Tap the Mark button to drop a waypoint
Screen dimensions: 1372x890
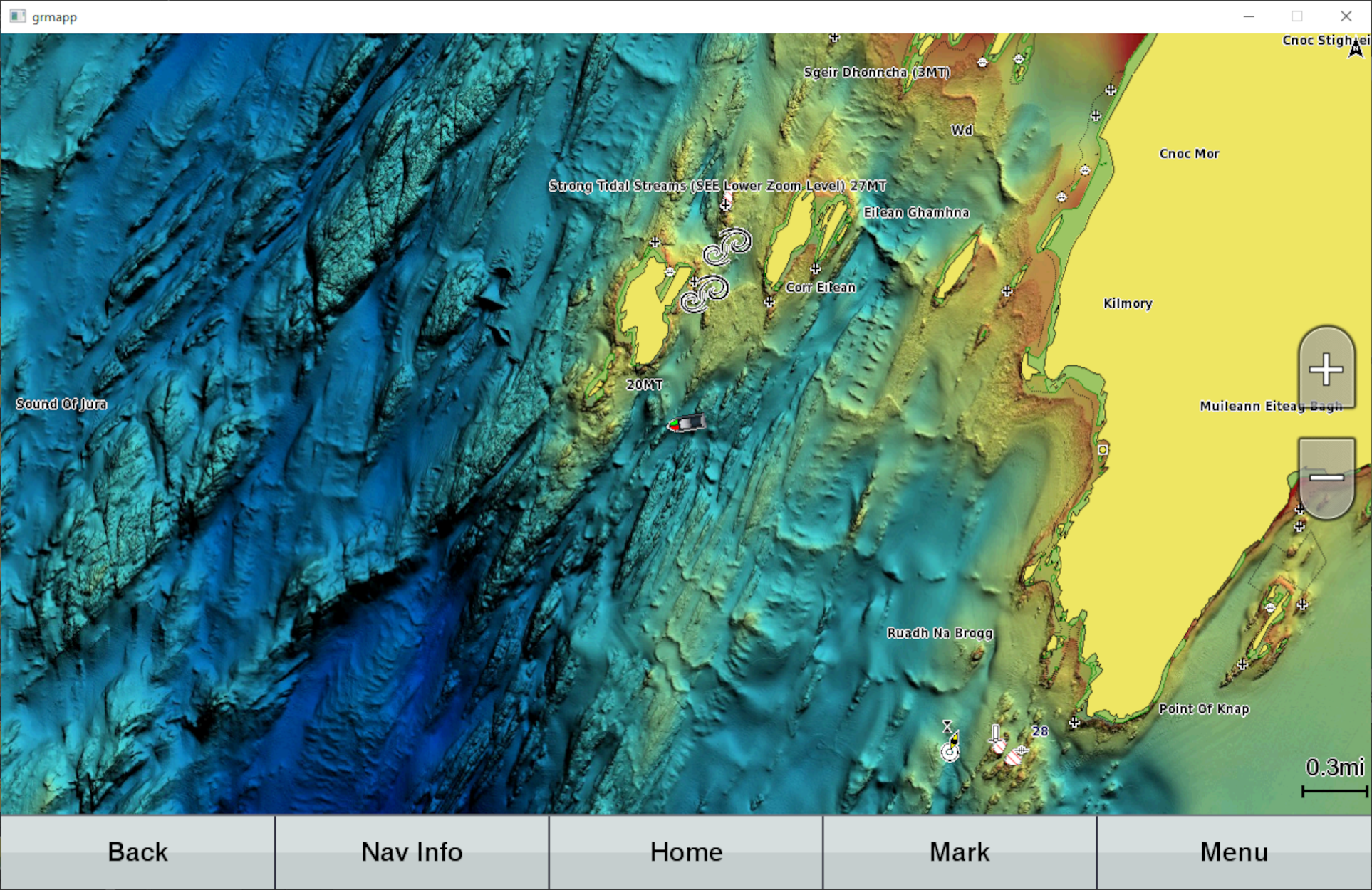959,852
